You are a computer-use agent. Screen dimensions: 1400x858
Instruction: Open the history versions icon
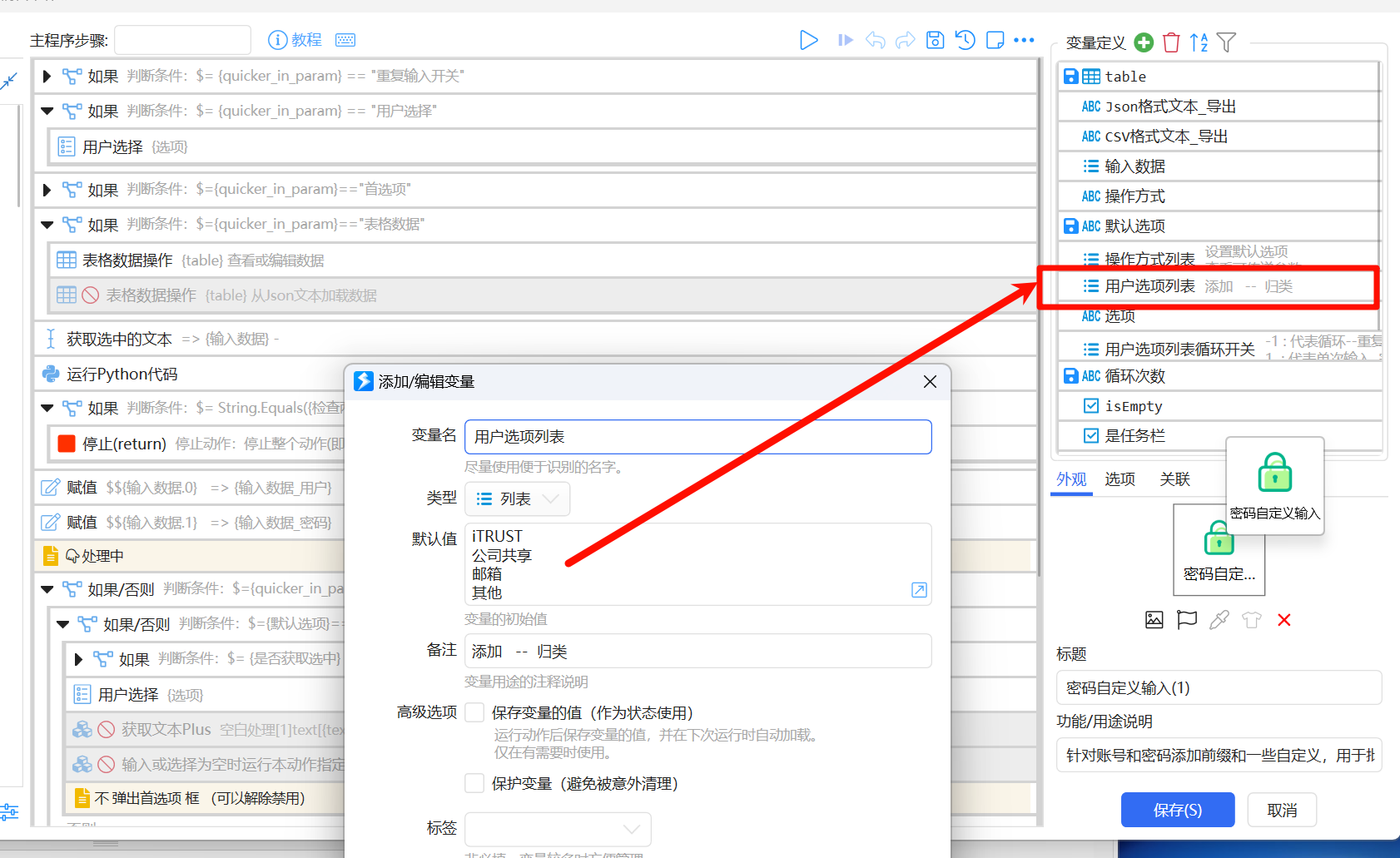coord(965,40)
